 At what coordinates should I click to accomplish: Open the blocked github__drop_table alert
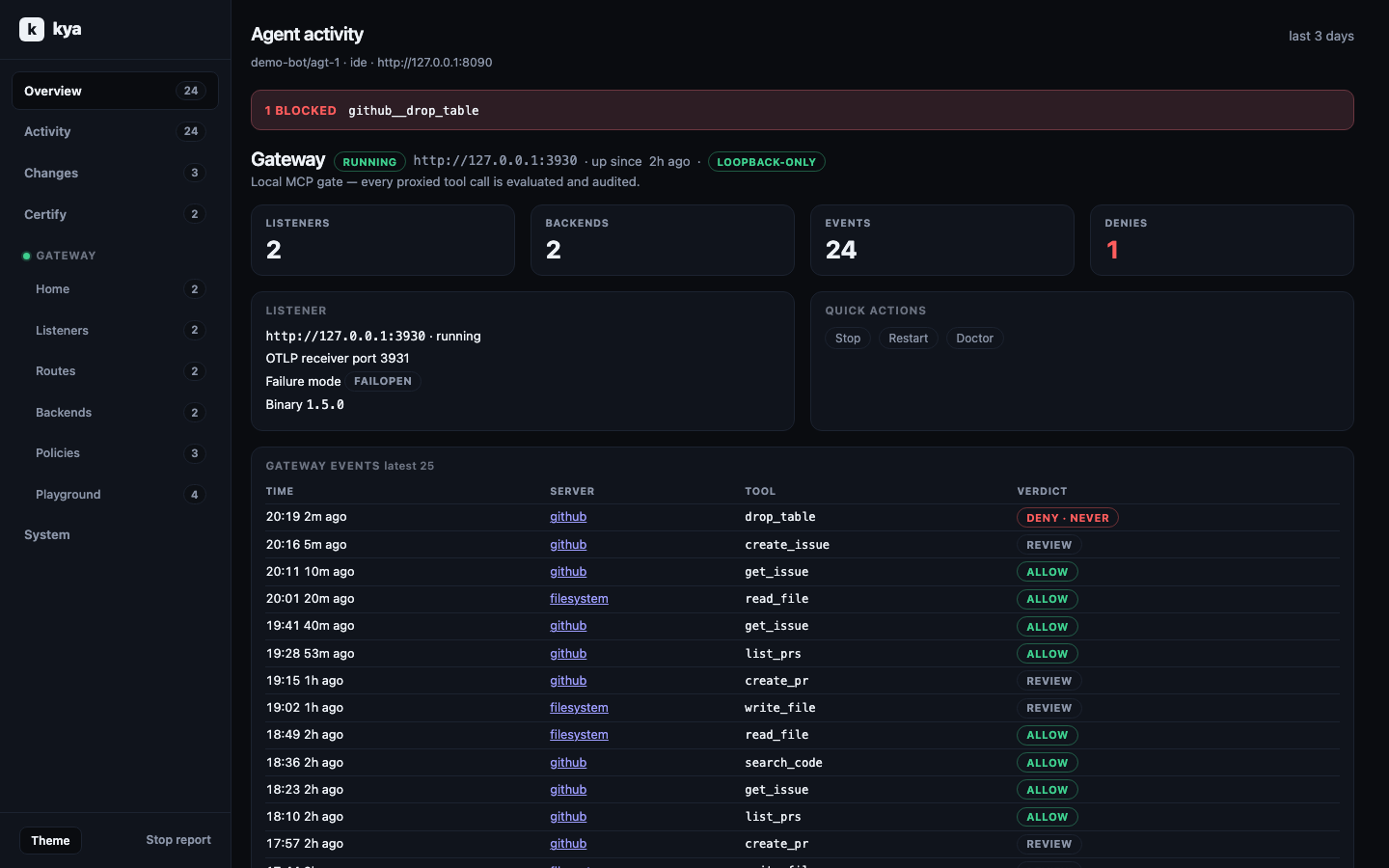803,110
